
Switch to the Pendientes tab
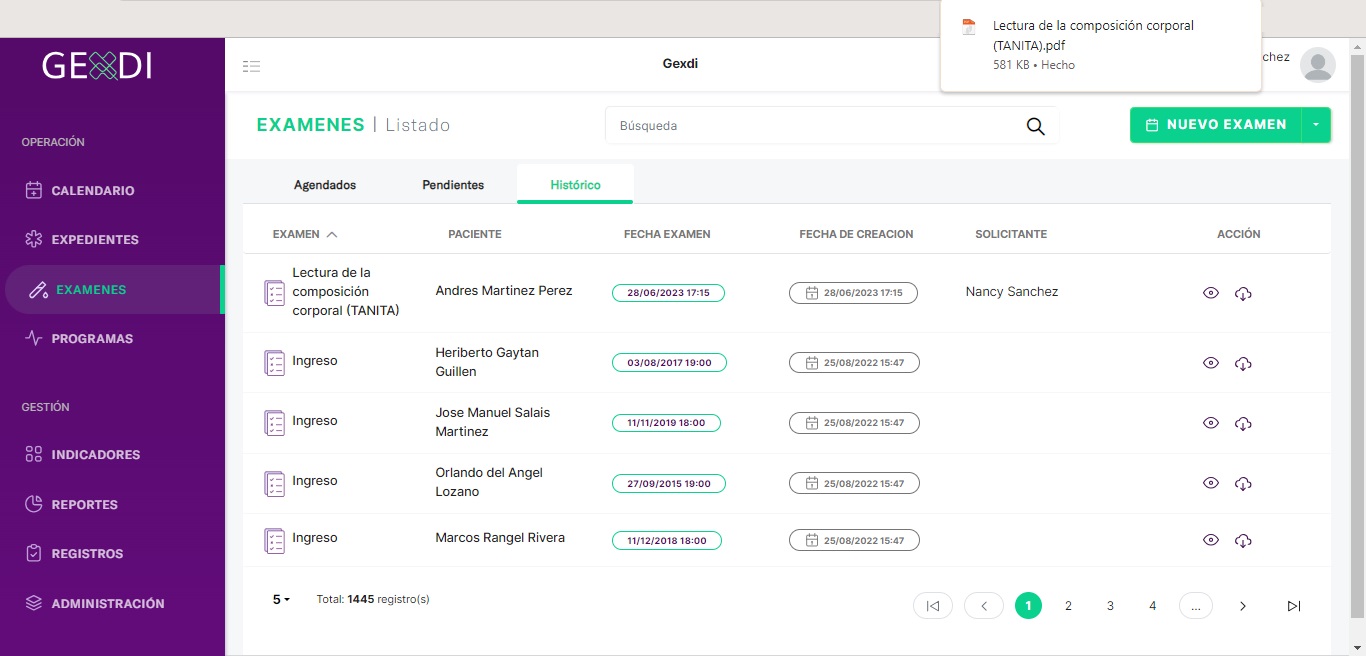(453, 185)
